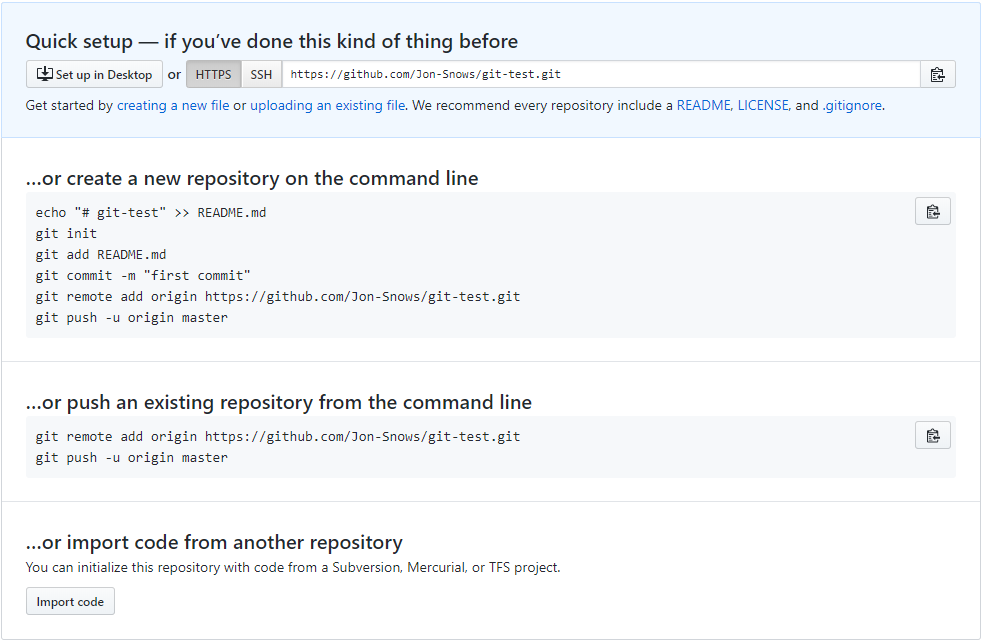Click the "git add README.md" command line
The height and width of the screenshot is (641, 982).
point(101,255)
